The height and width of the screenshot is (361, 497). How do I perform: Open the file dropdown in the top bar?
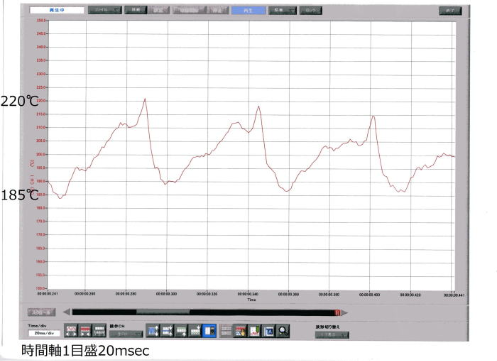(105, 10)
